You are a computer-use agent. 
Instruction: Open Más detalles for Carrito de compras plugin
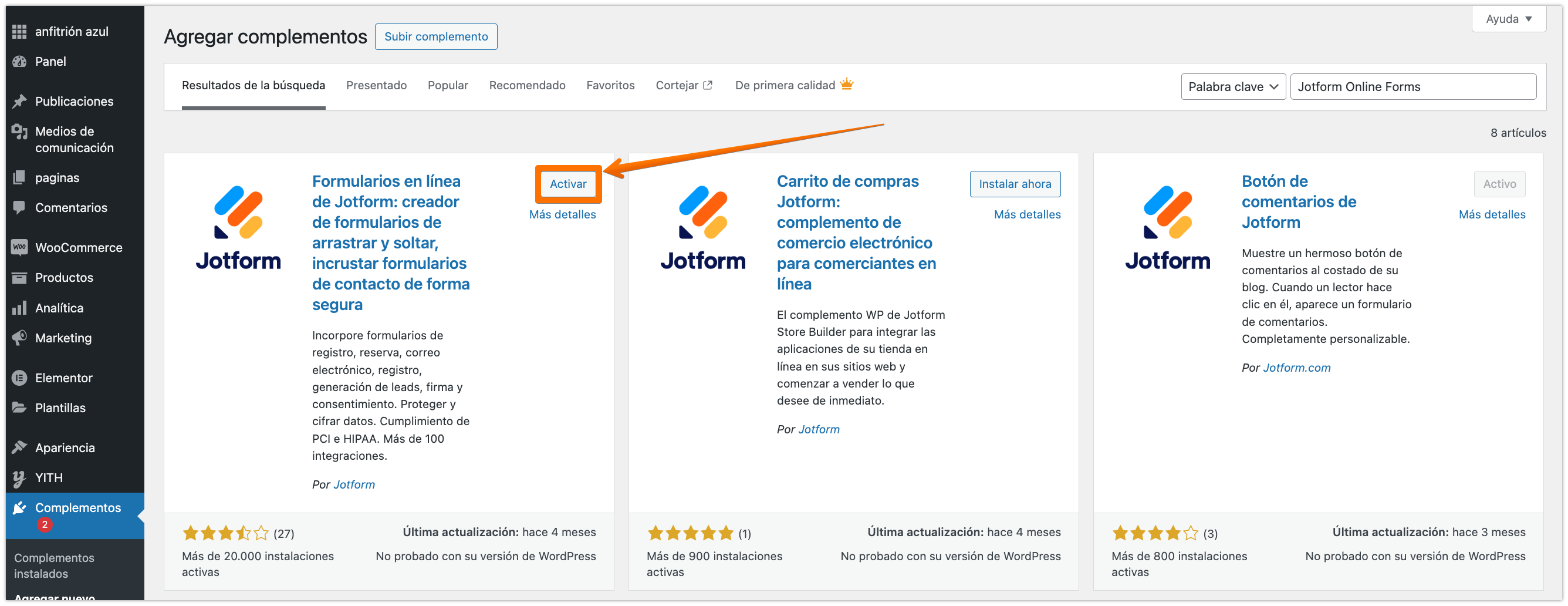click(1027, 214)
